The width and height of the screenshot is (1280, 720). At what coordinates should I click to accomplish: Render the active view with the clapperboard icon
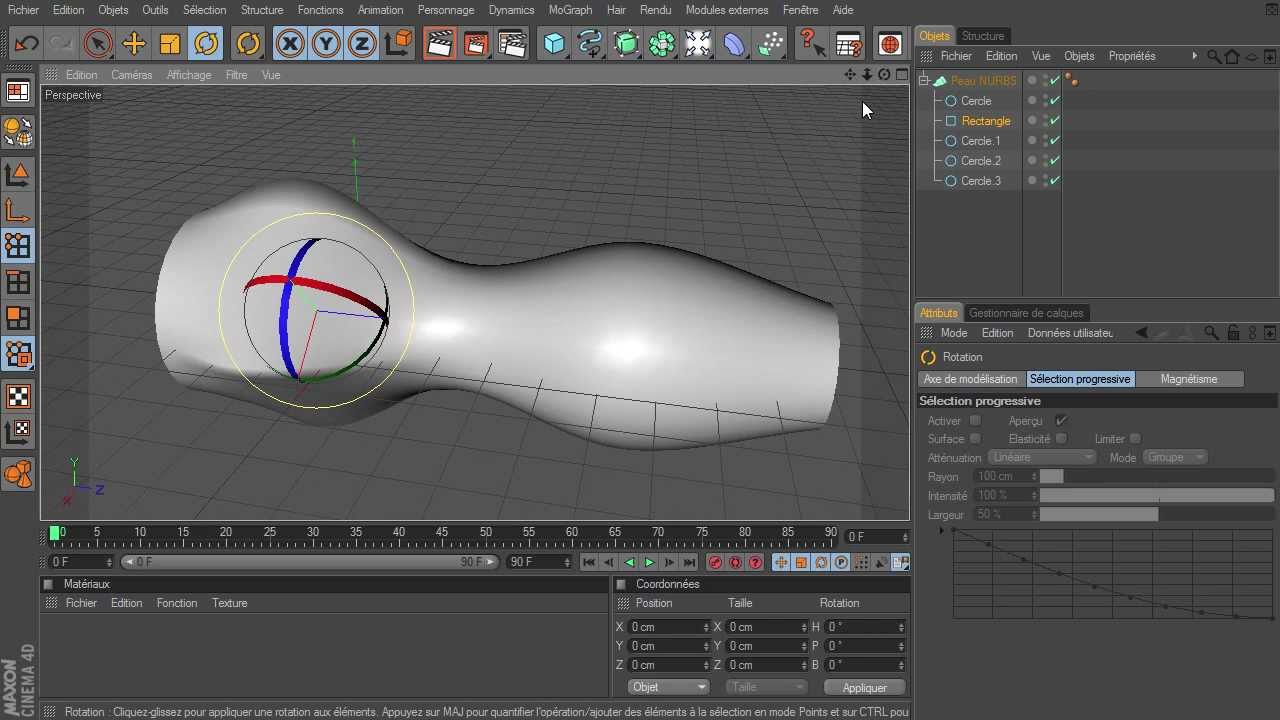439,44
